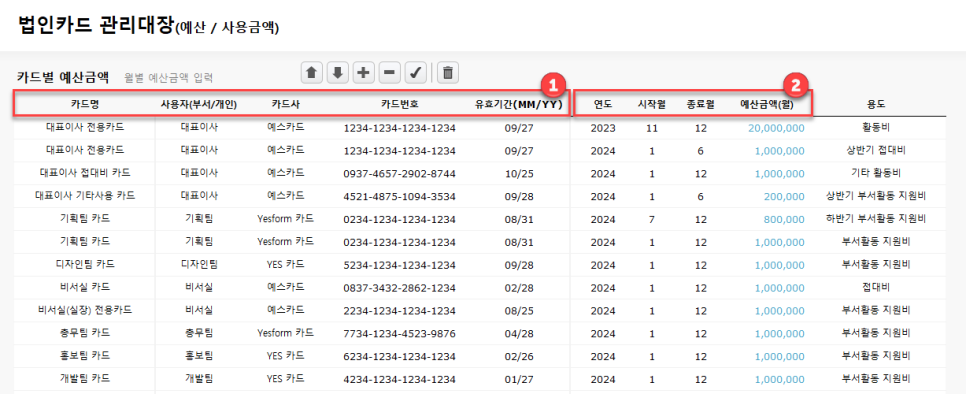Click the 2023 year cell

tap(603, 128)
